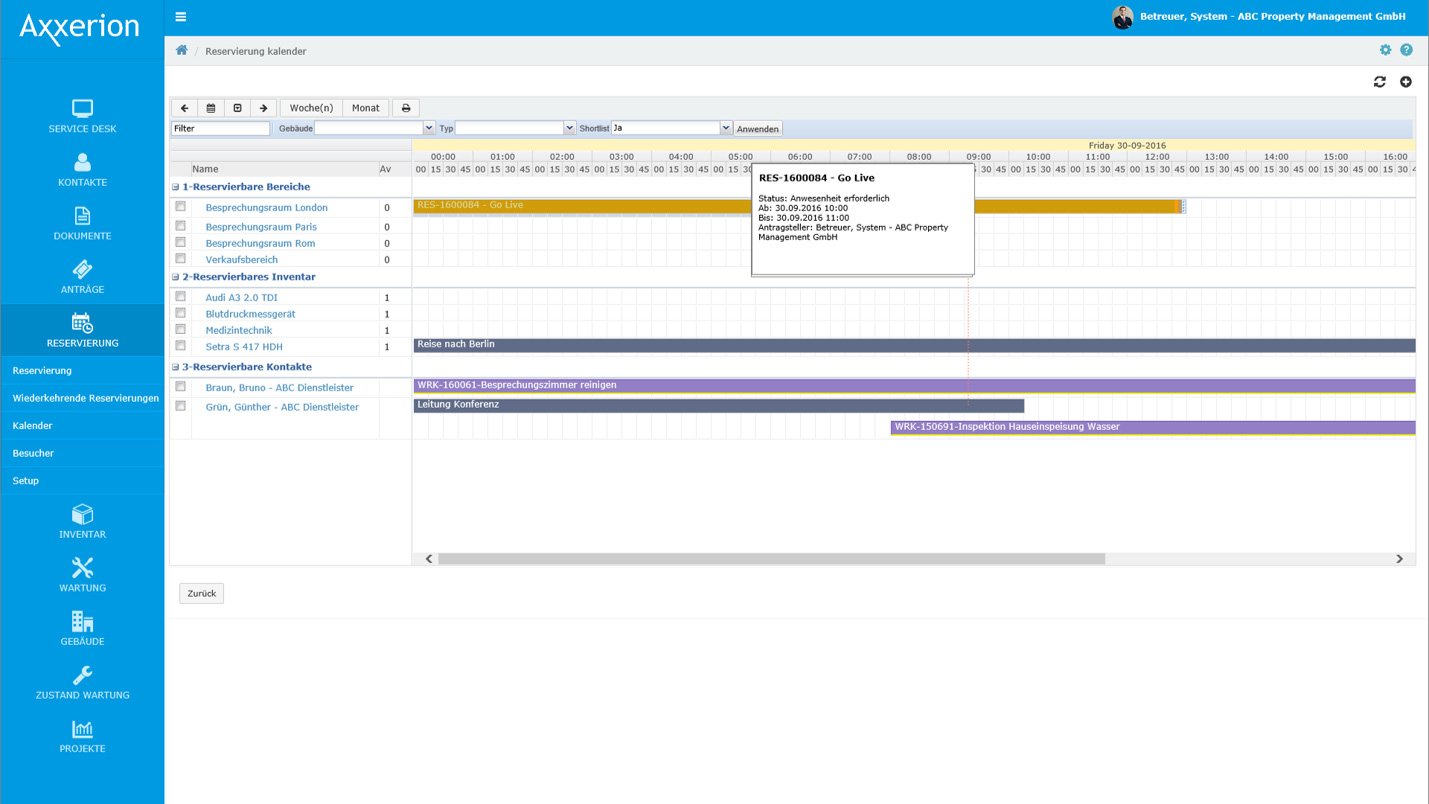1429x804 pixels.
Task: Open the Wartung tools icon
Action: [82, 567]
